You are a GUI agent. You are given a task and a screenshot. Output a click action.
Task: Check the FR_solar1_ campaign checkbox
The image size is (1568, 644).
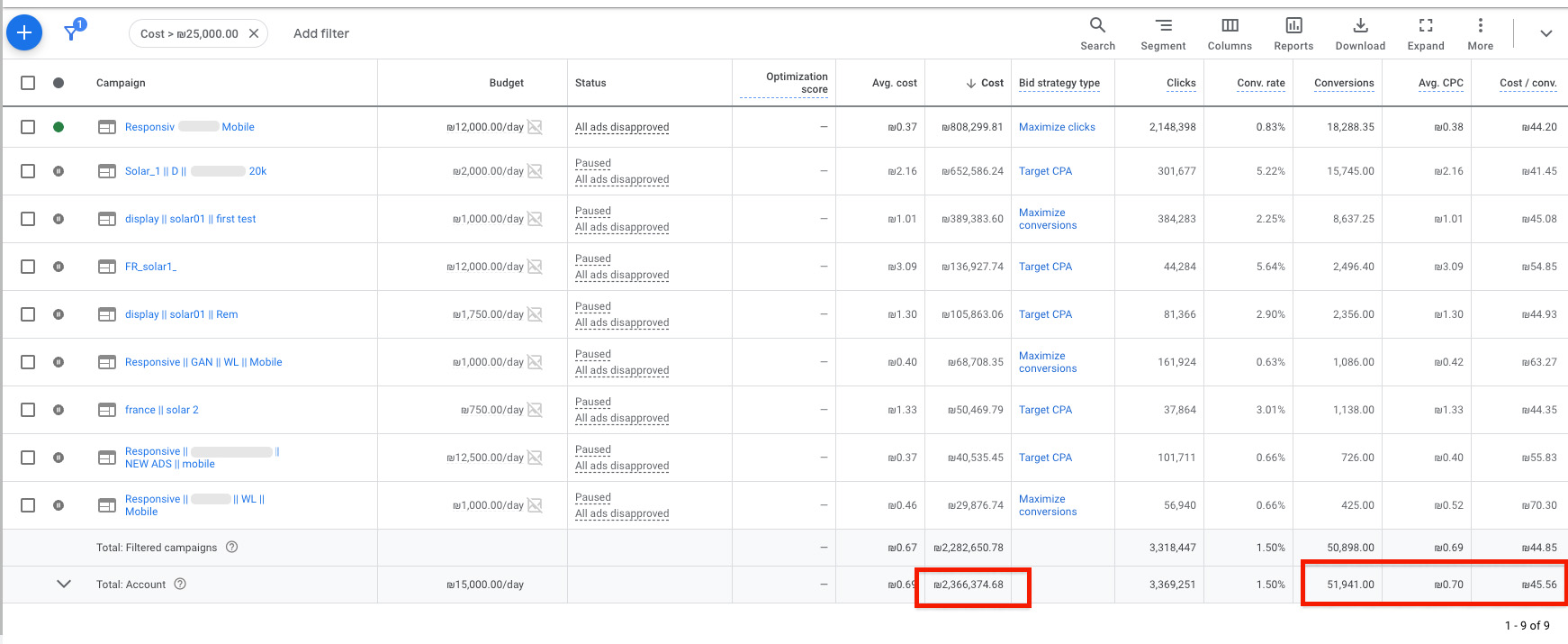point(28,267)
